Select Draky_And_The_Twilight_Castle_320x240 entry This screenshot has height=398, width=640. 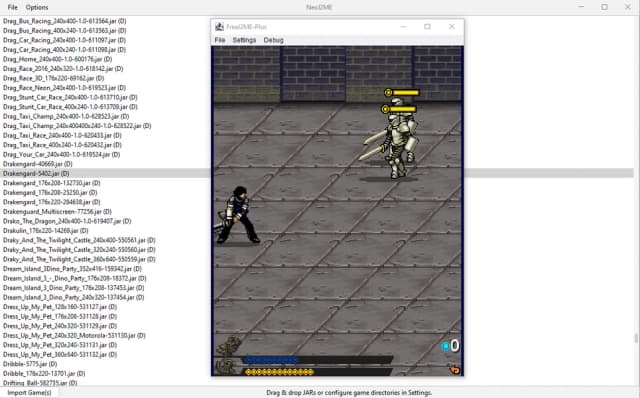(x=79, y=249)
